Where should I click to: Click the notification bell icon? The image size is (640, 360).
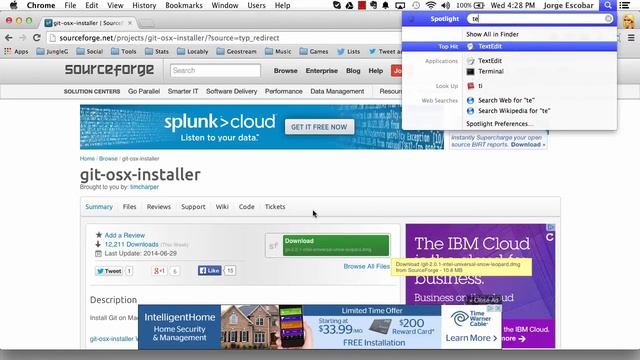pyautogui.click(x=385, y=5)
